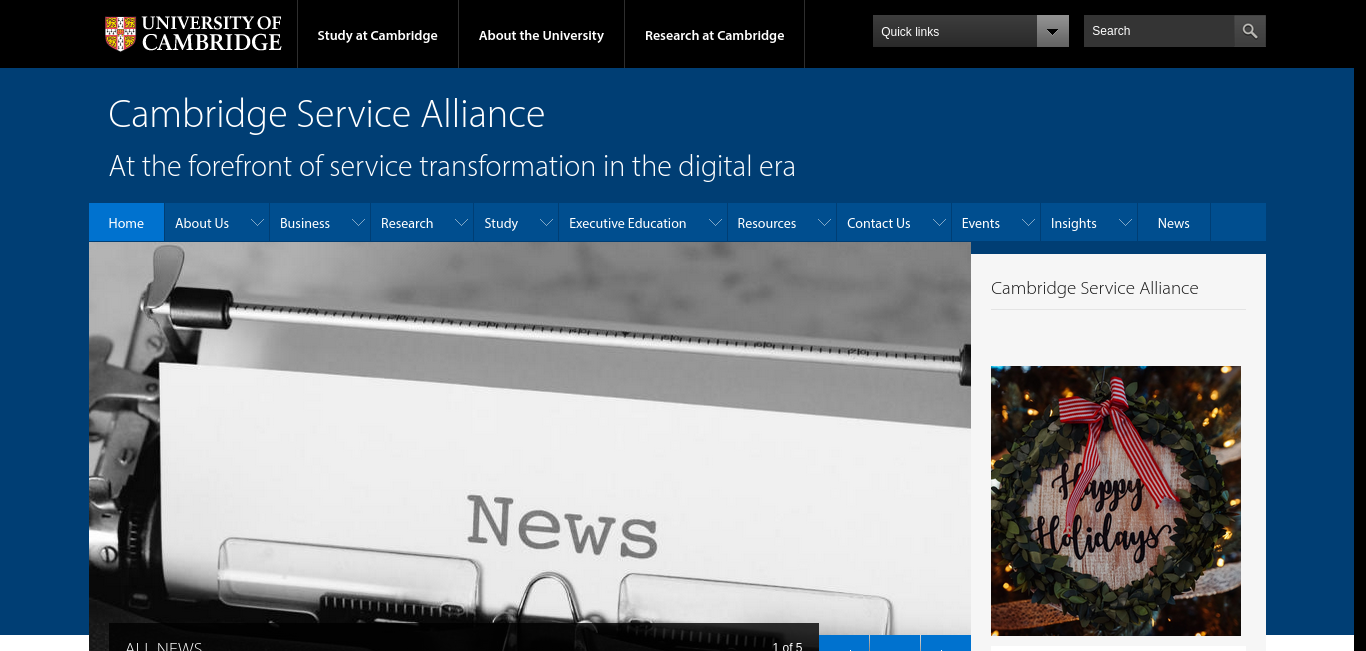Open the Resources menu item
Viewport: 1366px width, 651px height.
pos(767,223)
